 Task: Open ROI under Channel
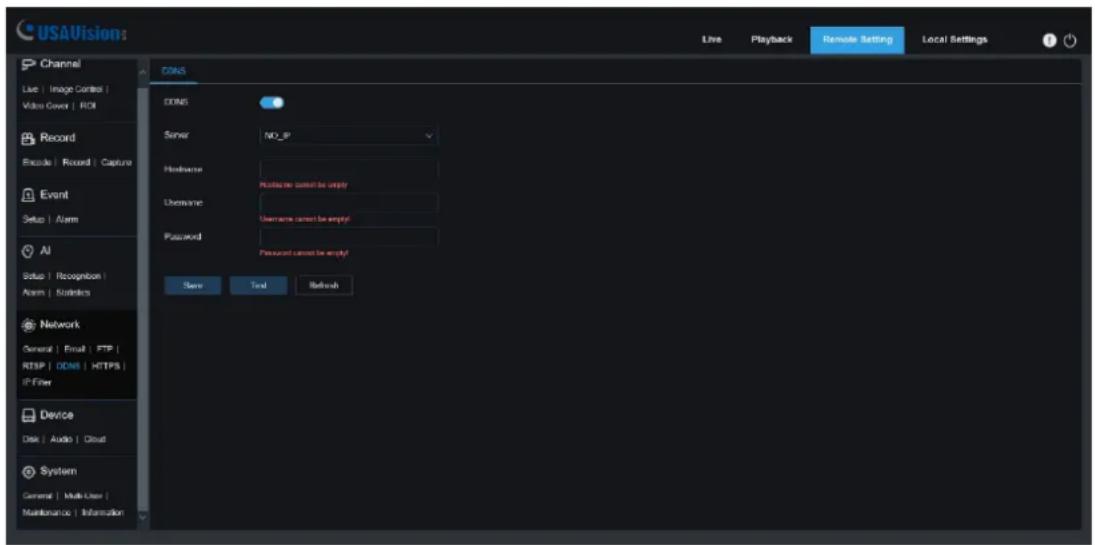pos(87,106)
